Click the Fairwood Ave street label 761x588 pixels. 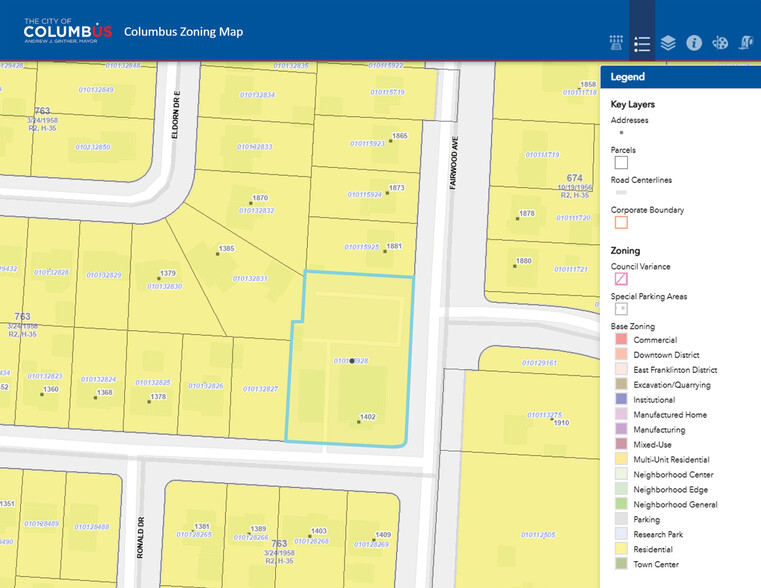[453, 158]
